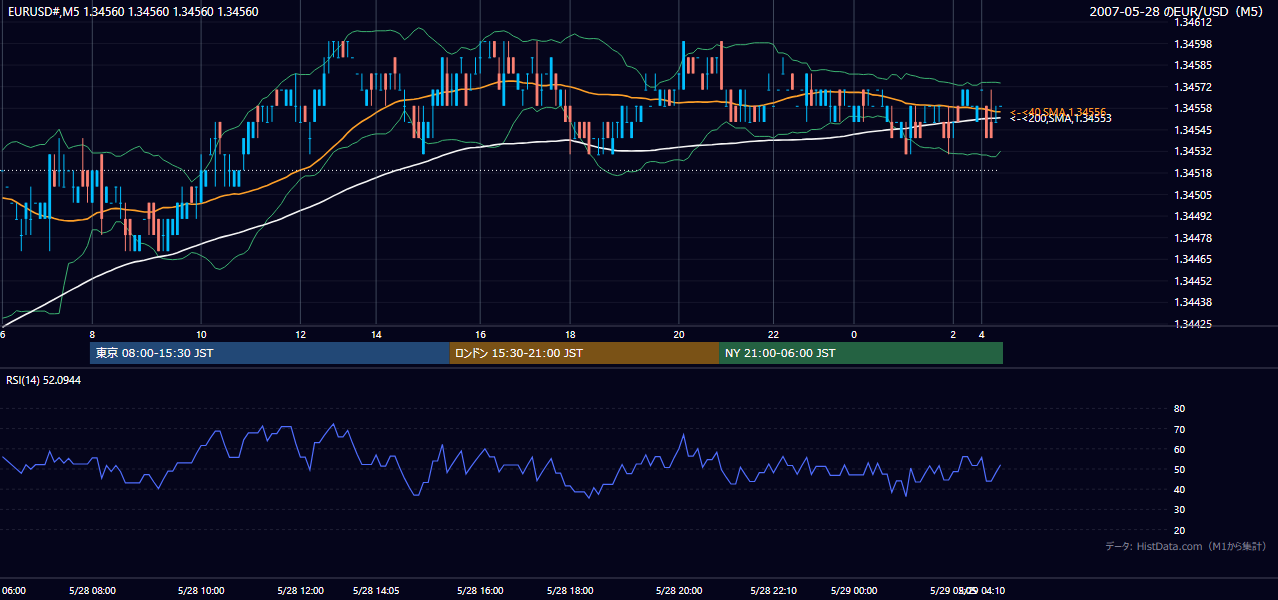Image resolution: width=1278 pixels, height=600 pixels.
Task: Click price axis label 1.34598
Action: coord(1195,44)
